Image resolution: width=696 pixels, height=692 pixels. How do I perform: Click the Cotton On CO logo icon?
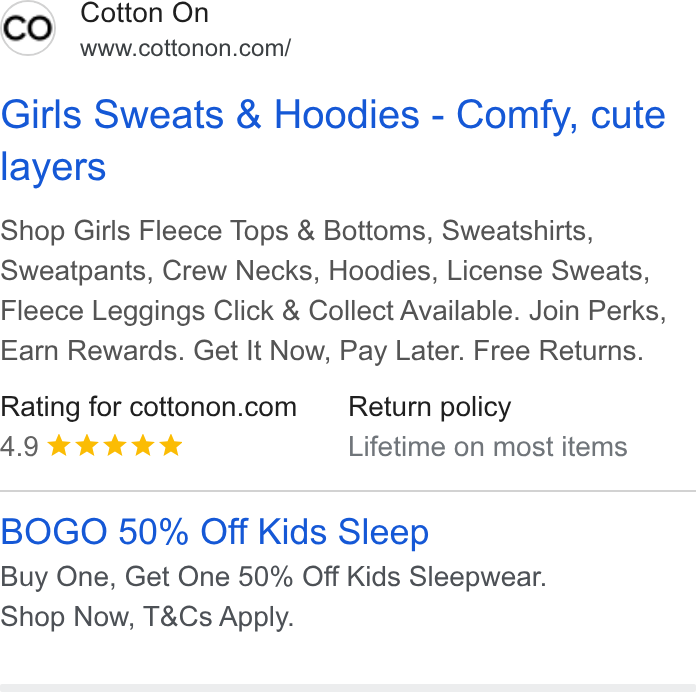coord(28,28)
